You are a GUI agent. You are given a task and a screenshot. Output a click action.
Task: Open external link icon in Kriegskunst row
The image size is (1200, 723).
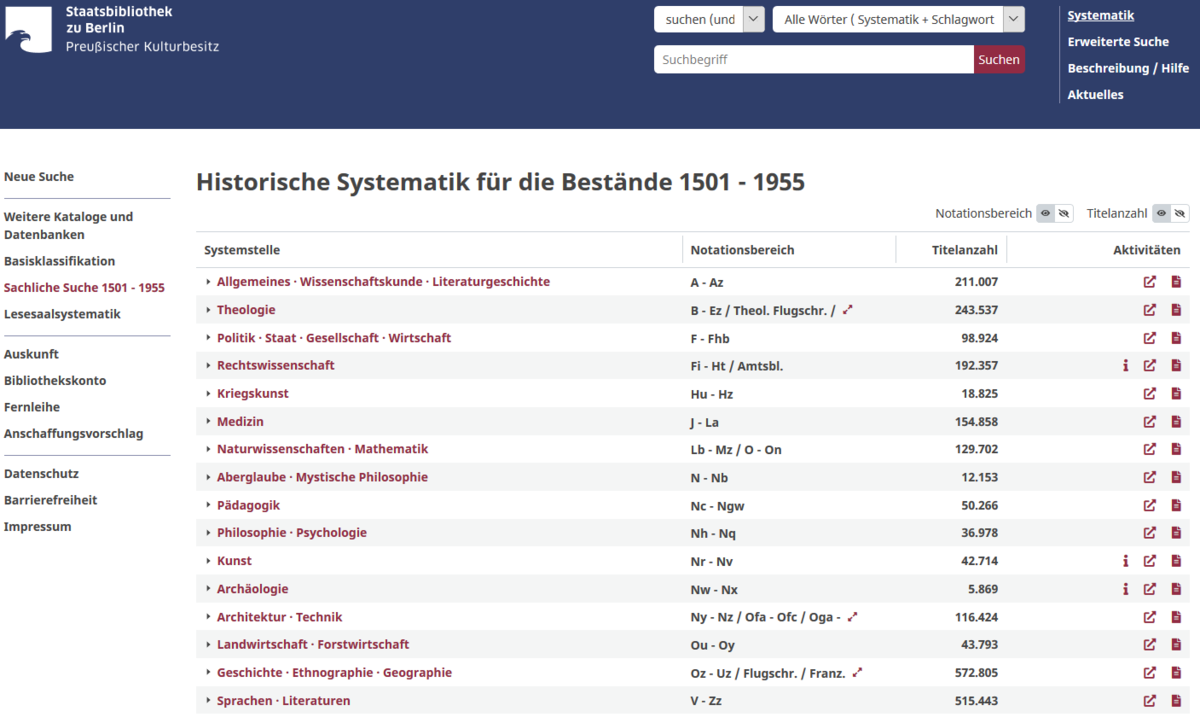(1150, 394)
